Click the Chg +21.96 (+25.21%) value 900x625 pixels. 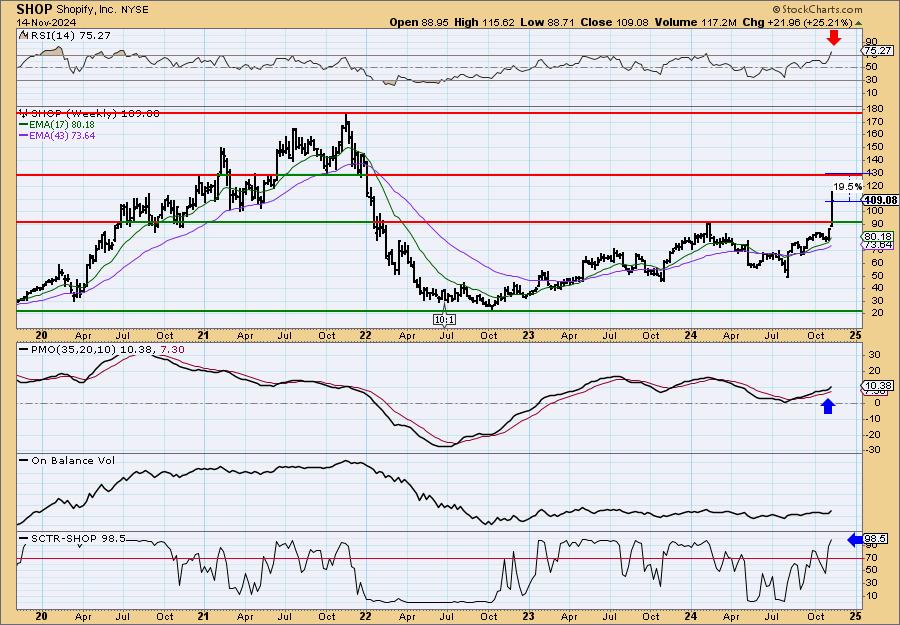[798, 22]
